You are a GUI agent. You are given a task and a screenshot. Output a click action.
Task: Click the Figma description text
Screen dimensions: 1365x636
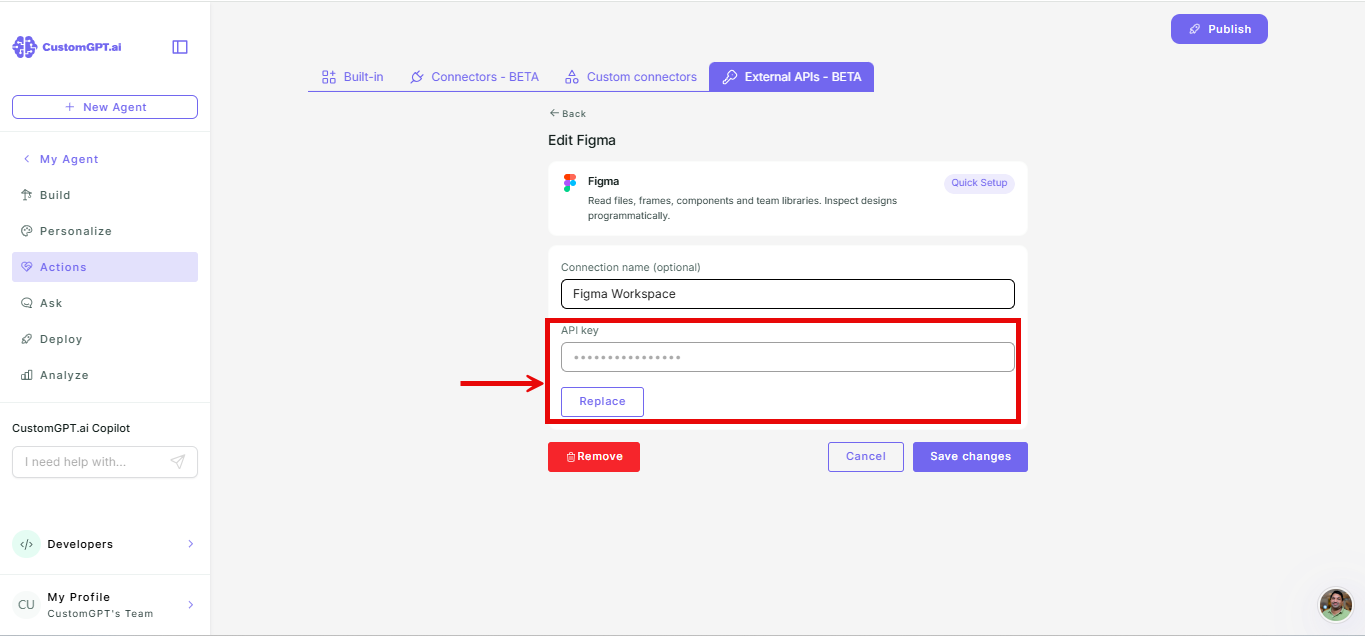tap(742, 208)
